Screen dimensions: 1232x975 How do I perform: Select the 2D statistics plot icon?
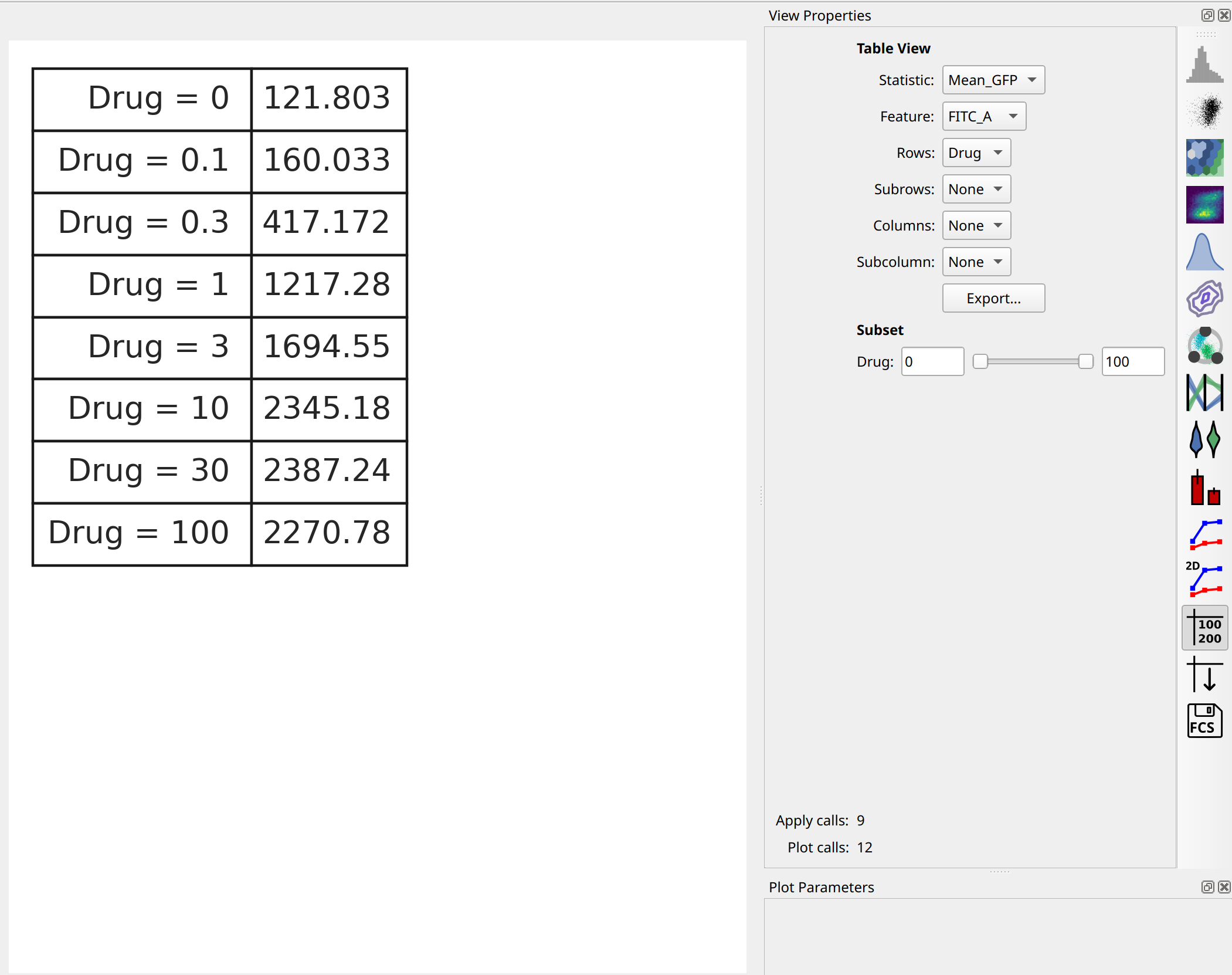1204,580
